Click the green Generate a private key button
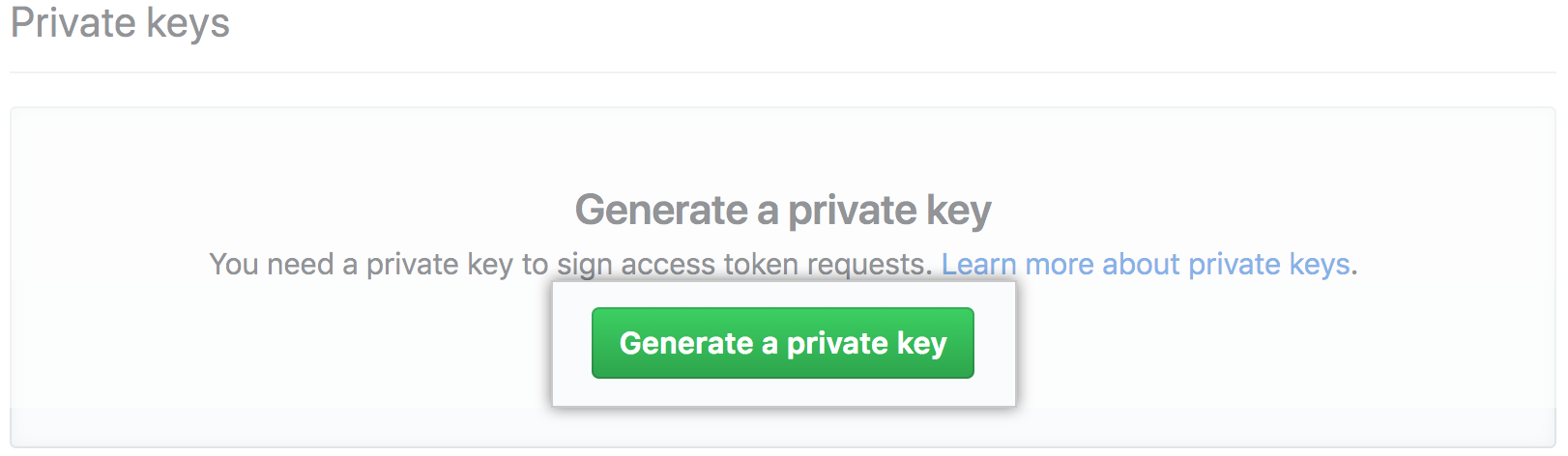The height and width of the screenshot is (456, 1568). coord(782,343)
